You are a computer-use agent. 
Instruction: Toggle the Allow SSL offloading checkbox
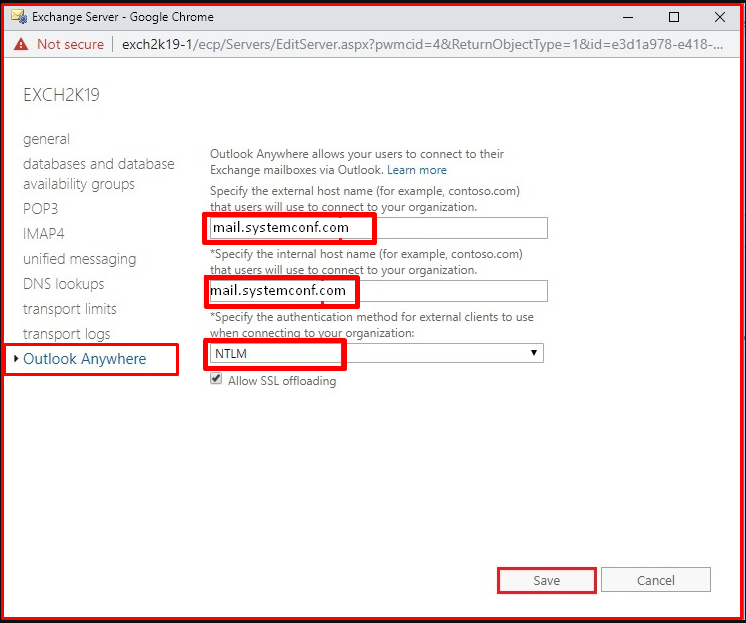(x=216, y=379)
